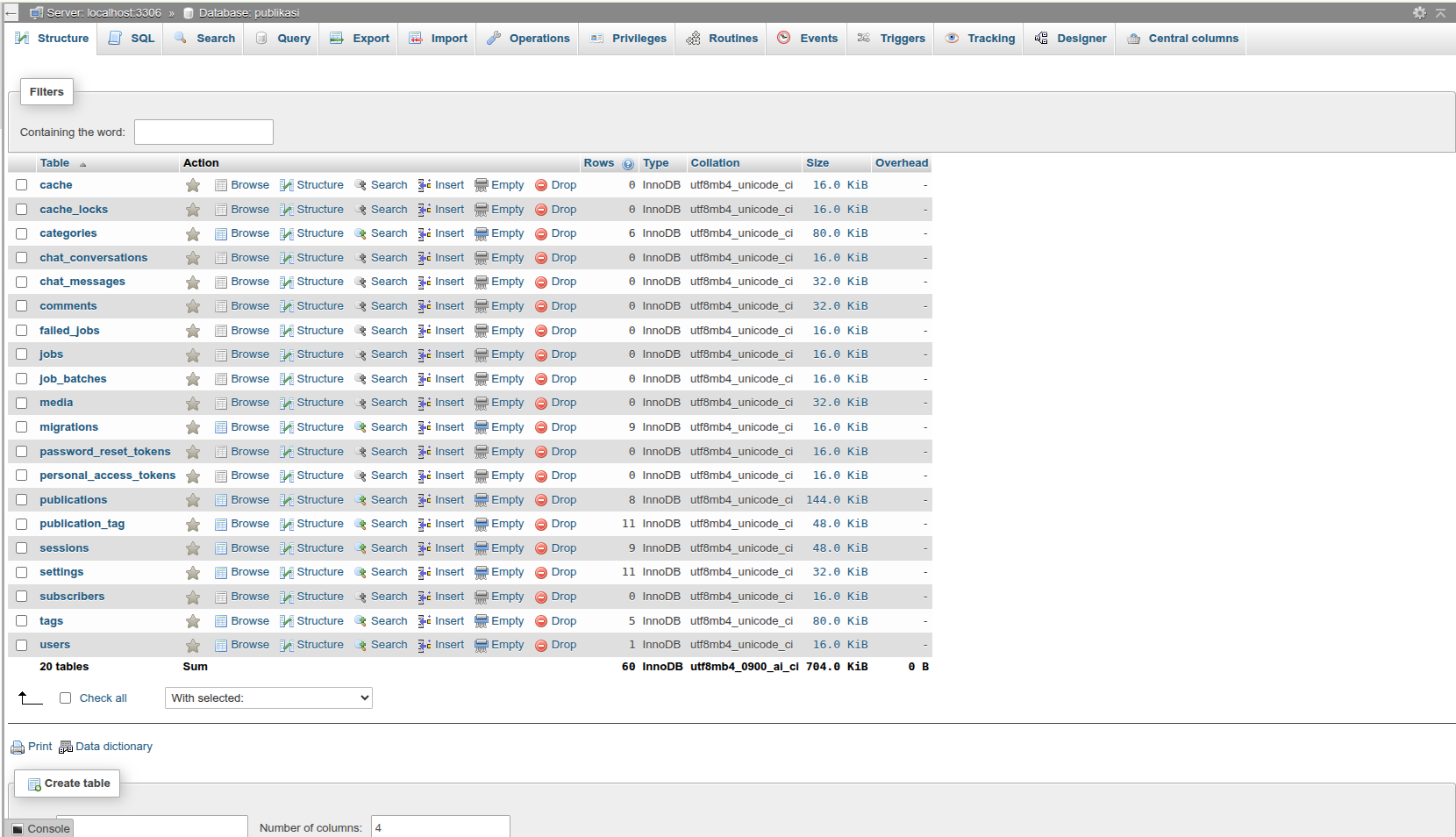Click Empty icon for comments table
Image resolution: width=1456 pixels, height=837 pixels.
(x=482, y=306)
